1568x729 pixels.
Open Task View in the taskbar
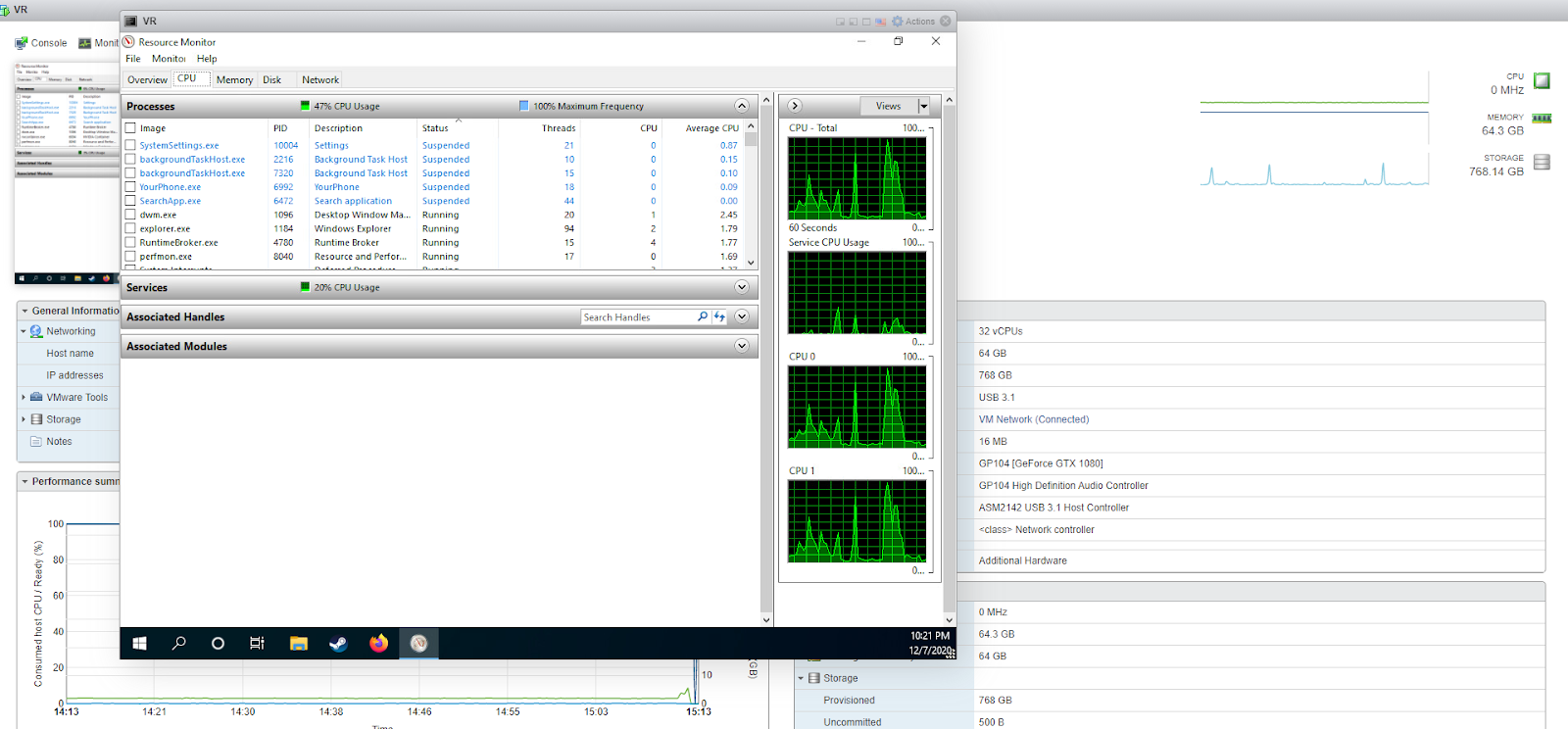point(257,644)
